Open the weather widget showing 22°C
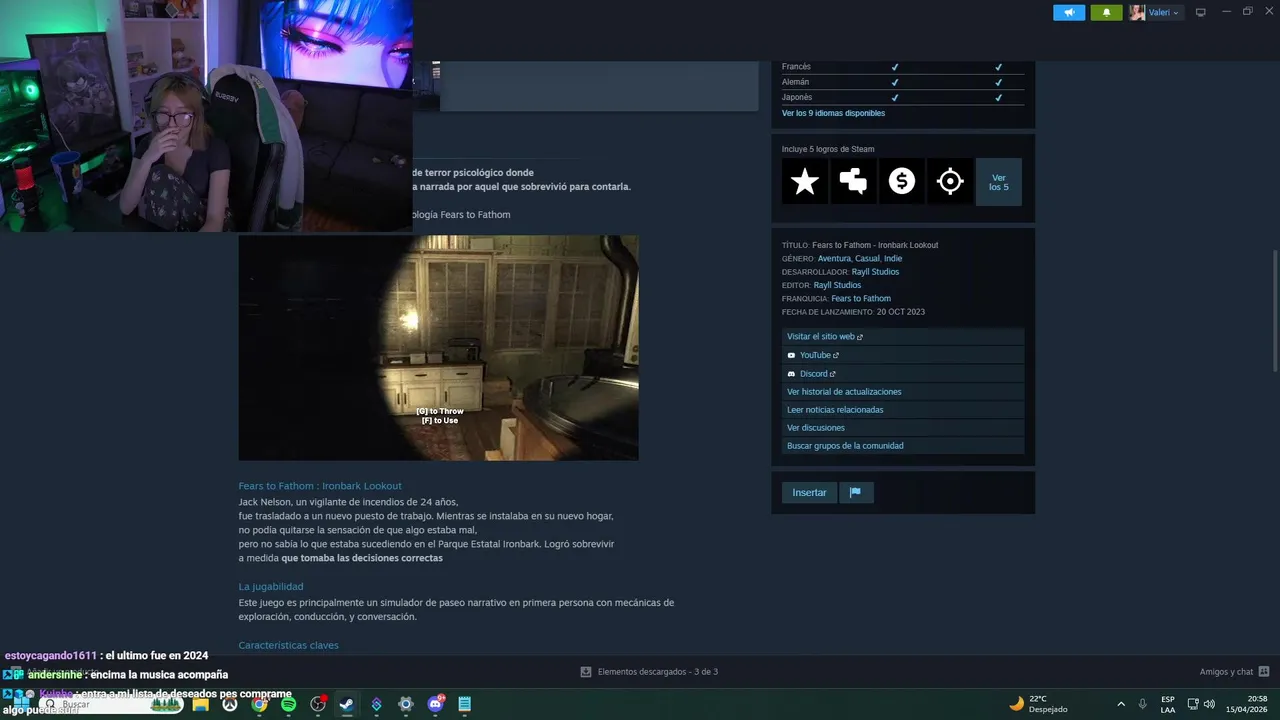Screen dimensions: 1280x720 pos(1038,704)
